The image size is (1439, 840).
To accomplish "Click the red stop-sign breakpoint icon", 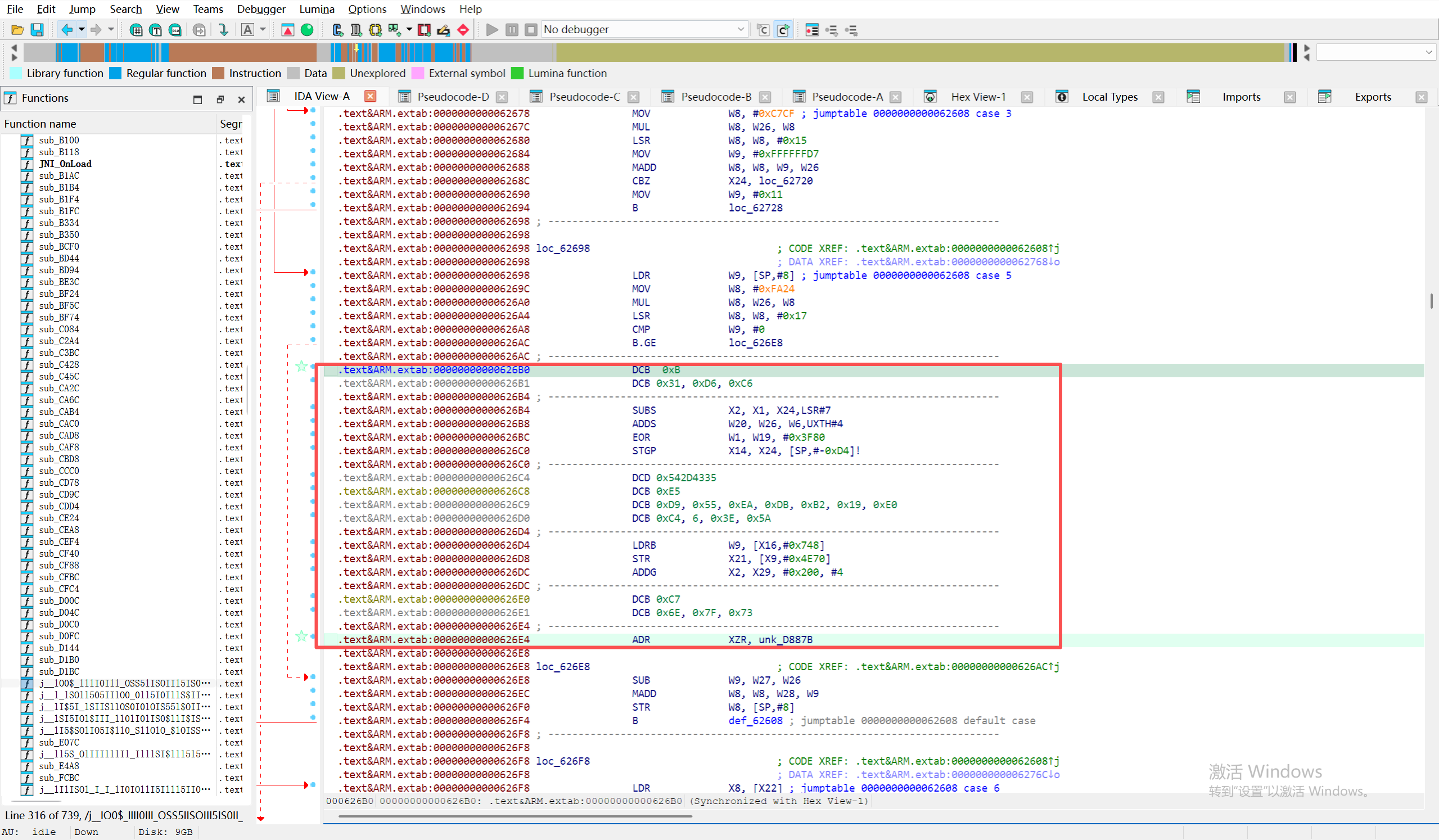I will coord(463,30).
